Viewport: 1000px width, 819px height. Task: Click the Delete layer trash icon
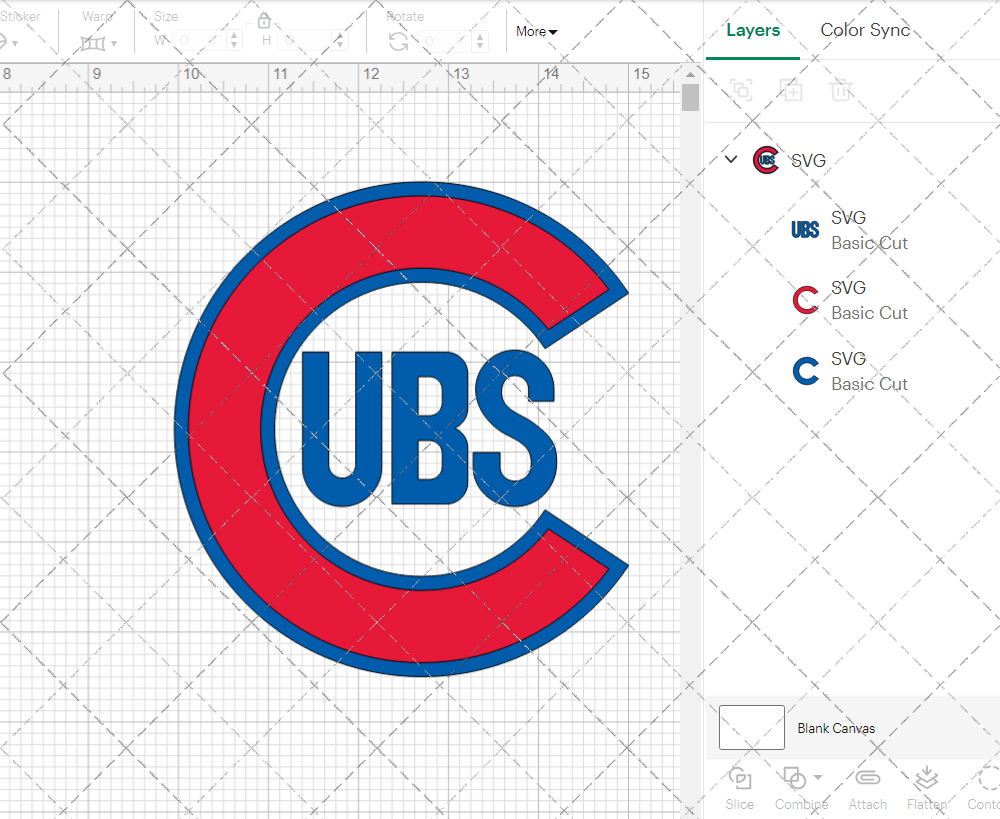point(841,91)
